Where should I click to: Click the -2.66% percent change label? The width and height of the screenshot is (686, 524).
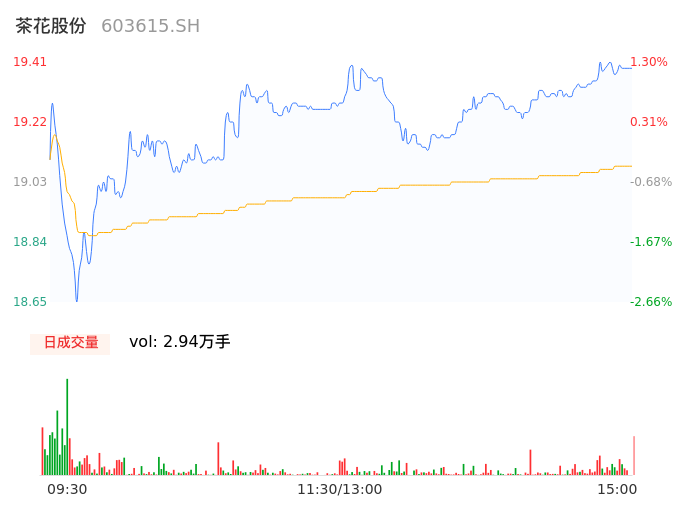651,302
